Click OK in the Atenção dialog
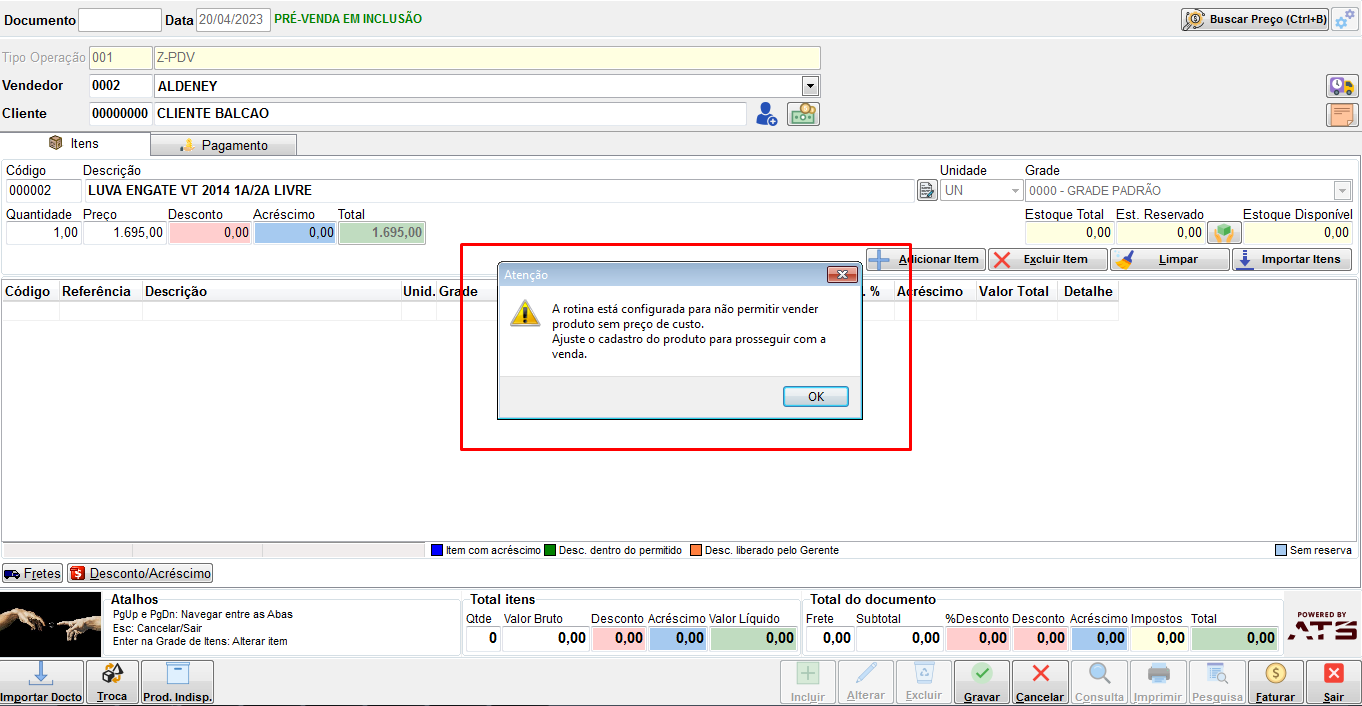Viewport: 1362px width, 706px height. [x=816, y=397]
